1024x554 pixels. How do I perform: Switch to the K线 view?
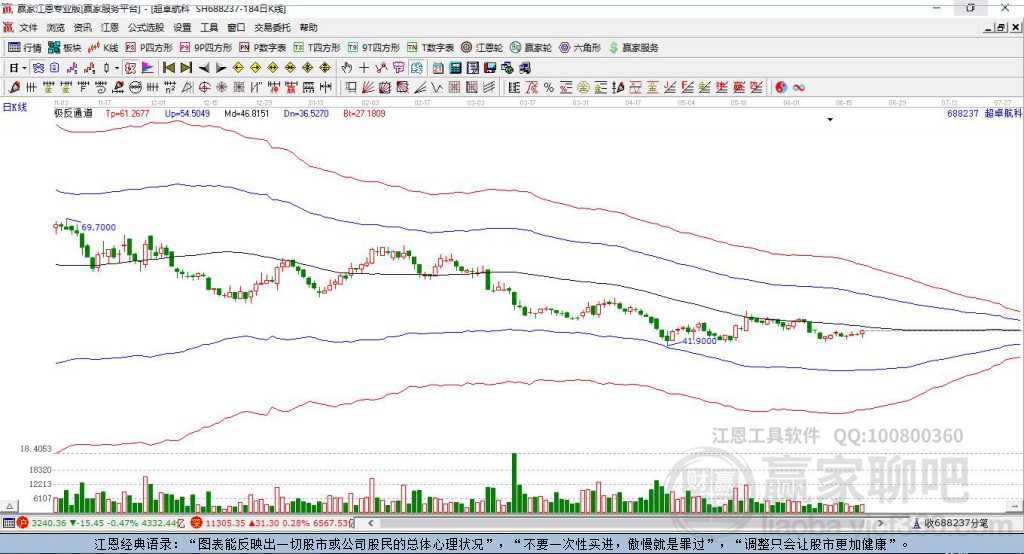[103, 48]
